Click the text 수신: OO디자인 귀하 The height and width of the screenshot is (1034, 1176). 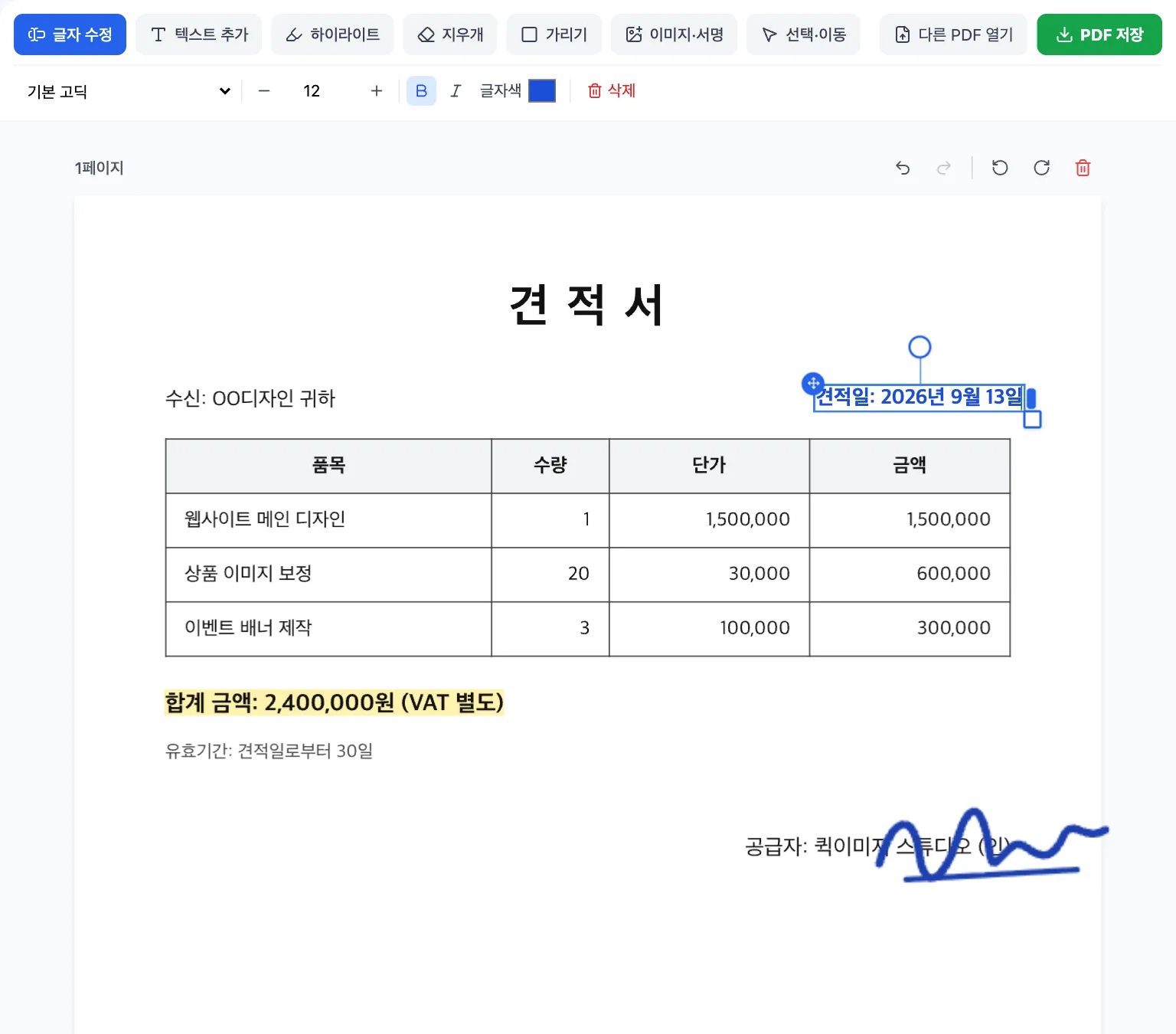point(250,398)
